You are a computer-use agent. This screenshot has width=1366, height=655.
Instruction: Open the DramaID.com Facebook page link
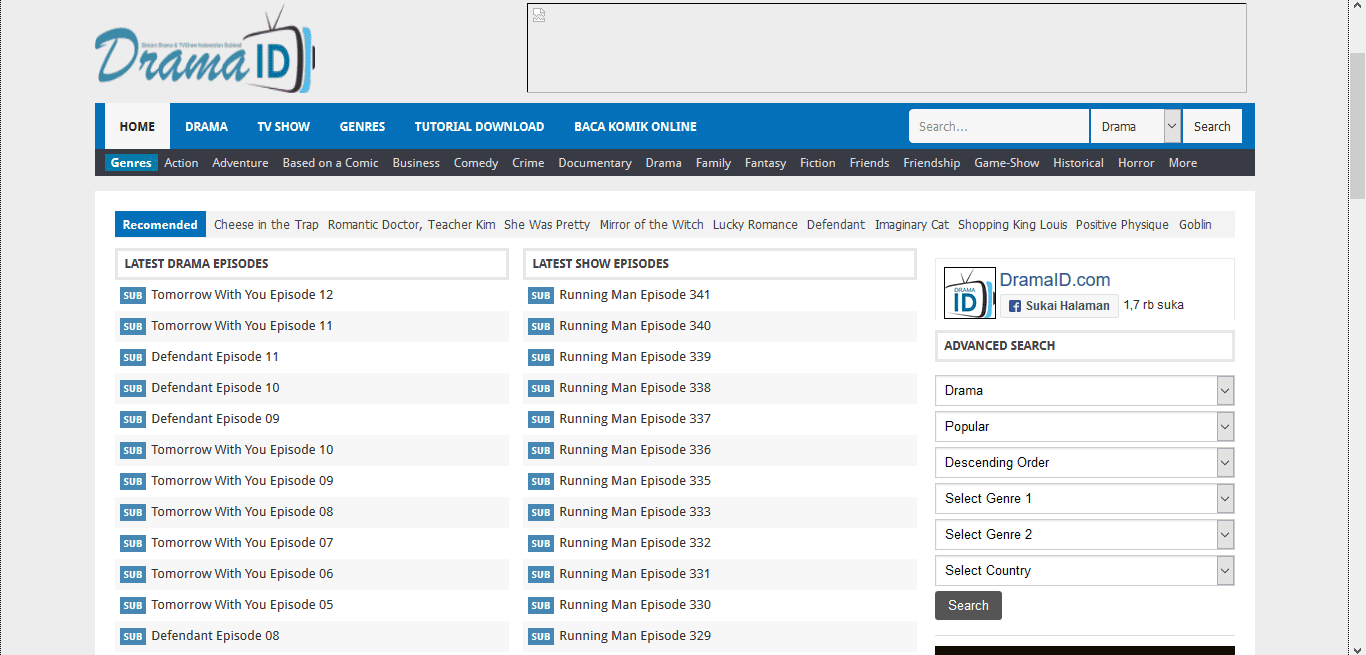(x=1055, y=280)
